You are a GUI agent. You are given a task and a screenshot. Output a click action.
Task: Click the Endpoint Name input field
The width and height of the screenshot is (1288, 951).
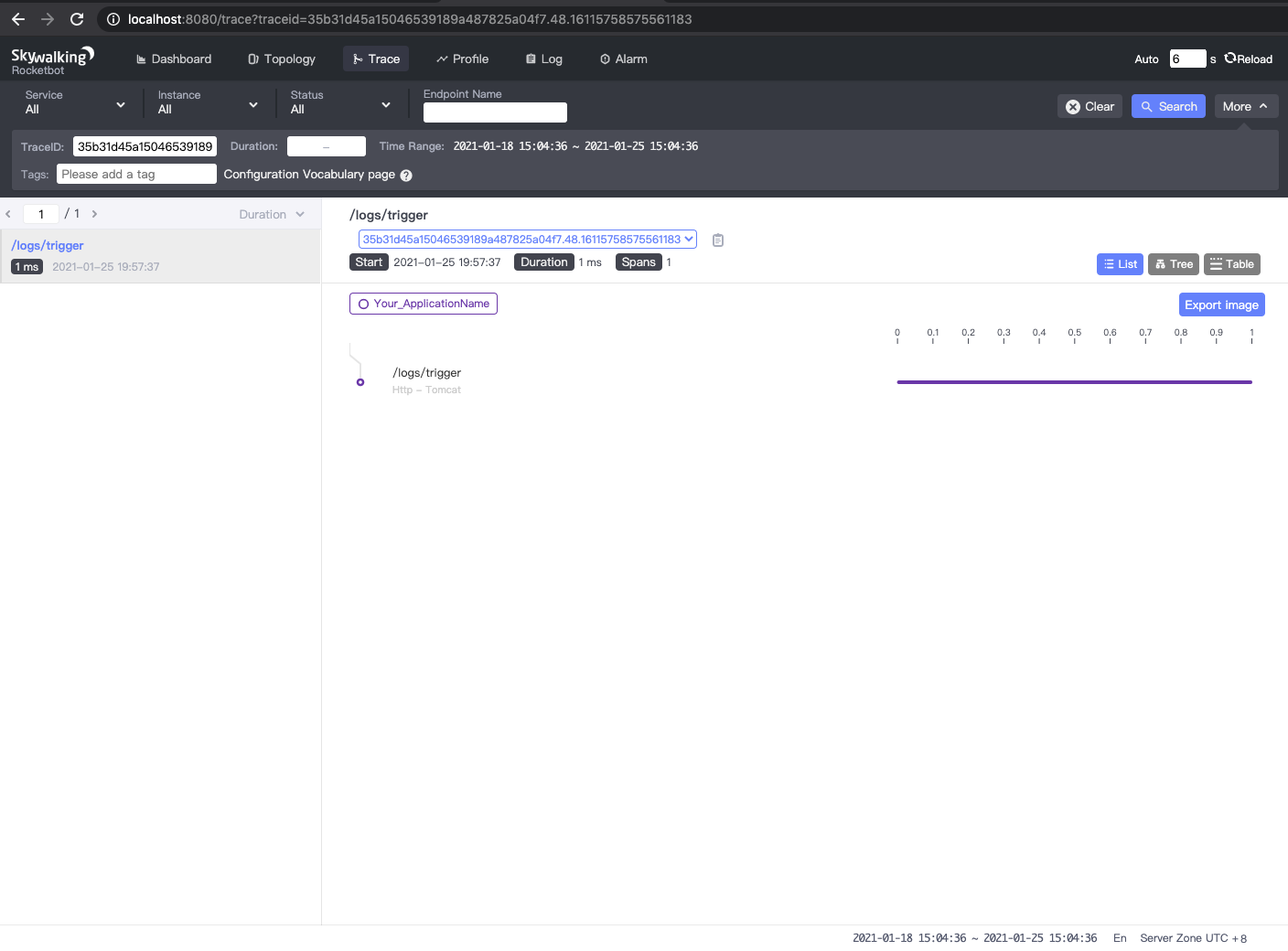tap(495, 112)
